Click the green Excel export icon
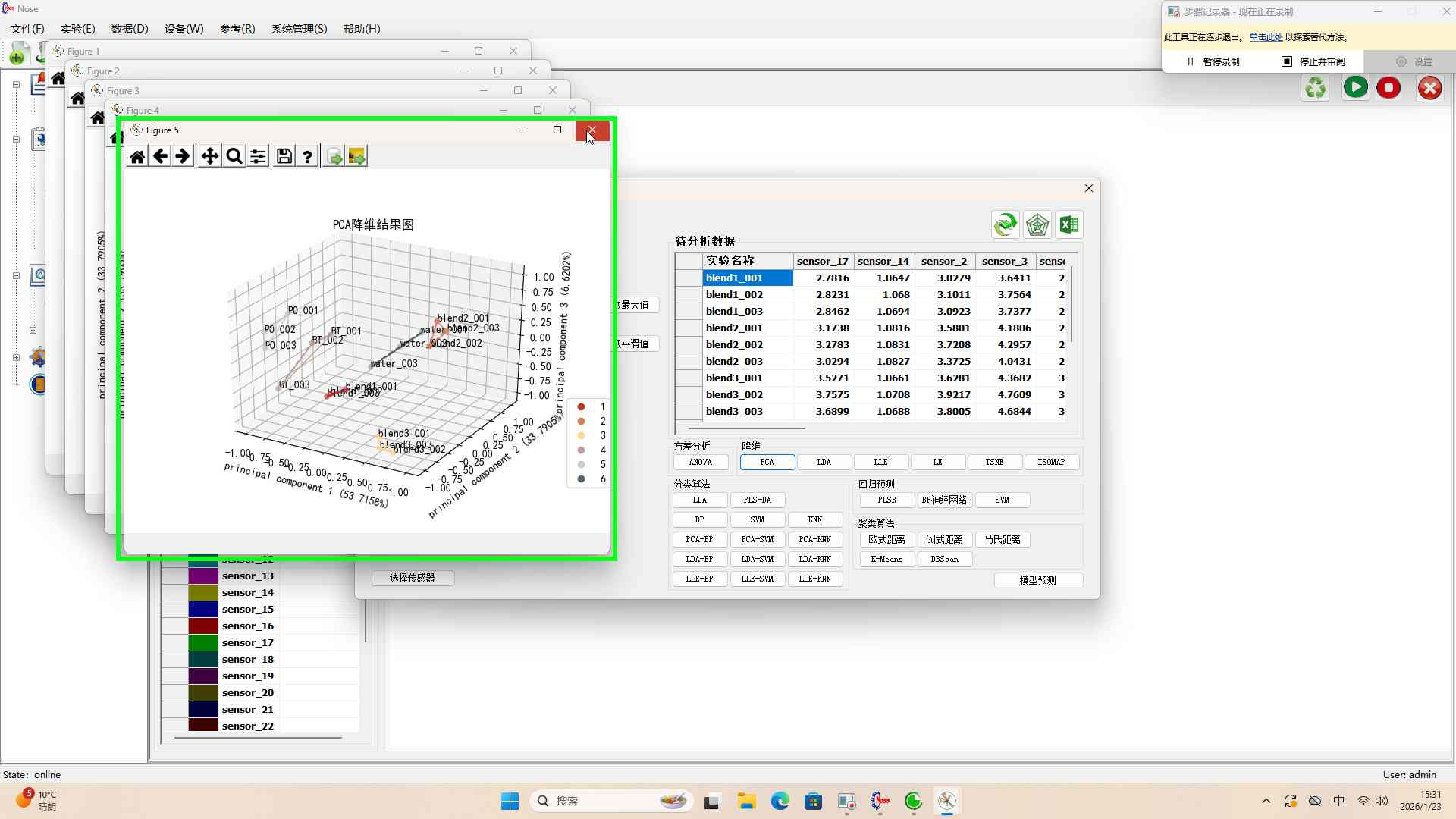This screenshot has width=1456, height=819. pyautogui.click(x=1069, y=225)
